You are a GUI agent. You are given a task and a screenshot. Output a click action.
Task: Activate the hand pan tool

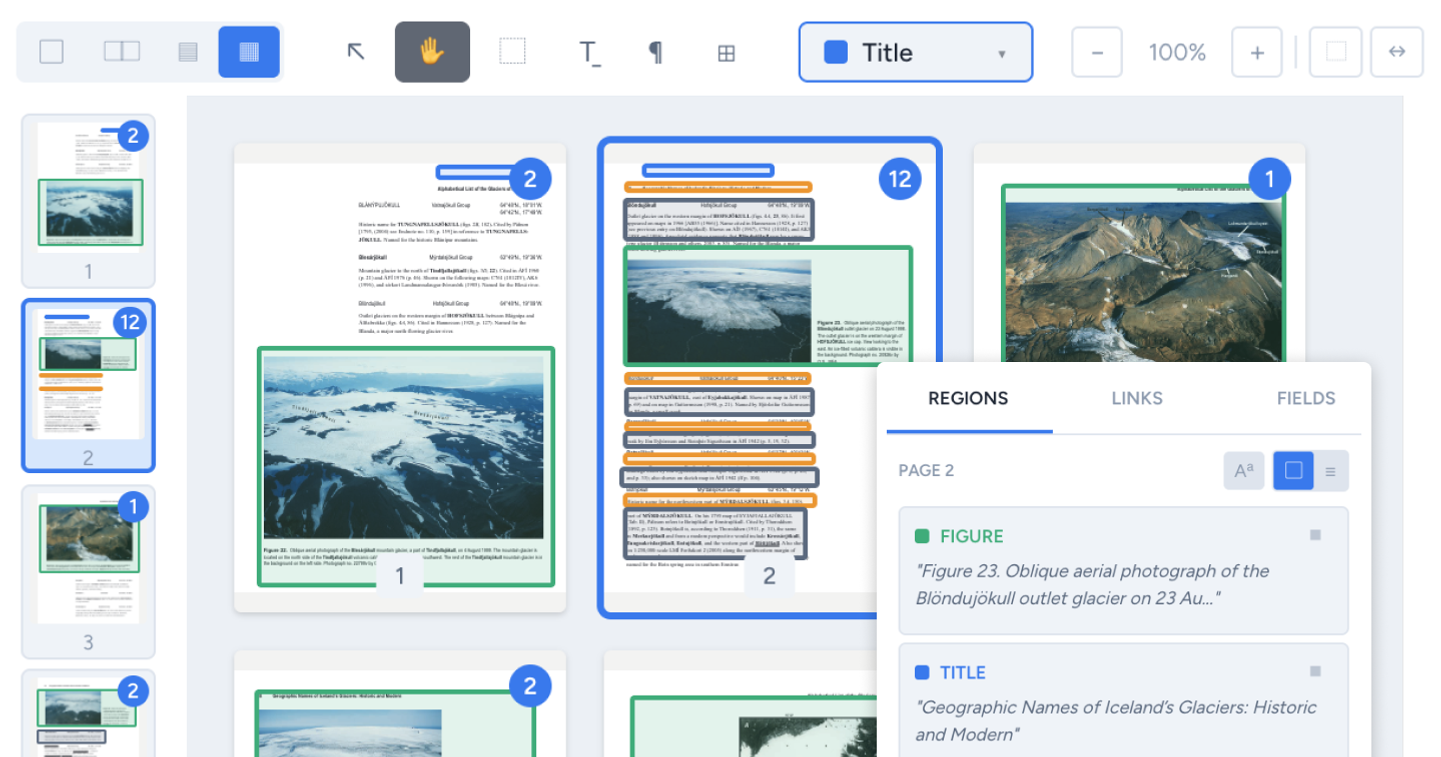432,52
